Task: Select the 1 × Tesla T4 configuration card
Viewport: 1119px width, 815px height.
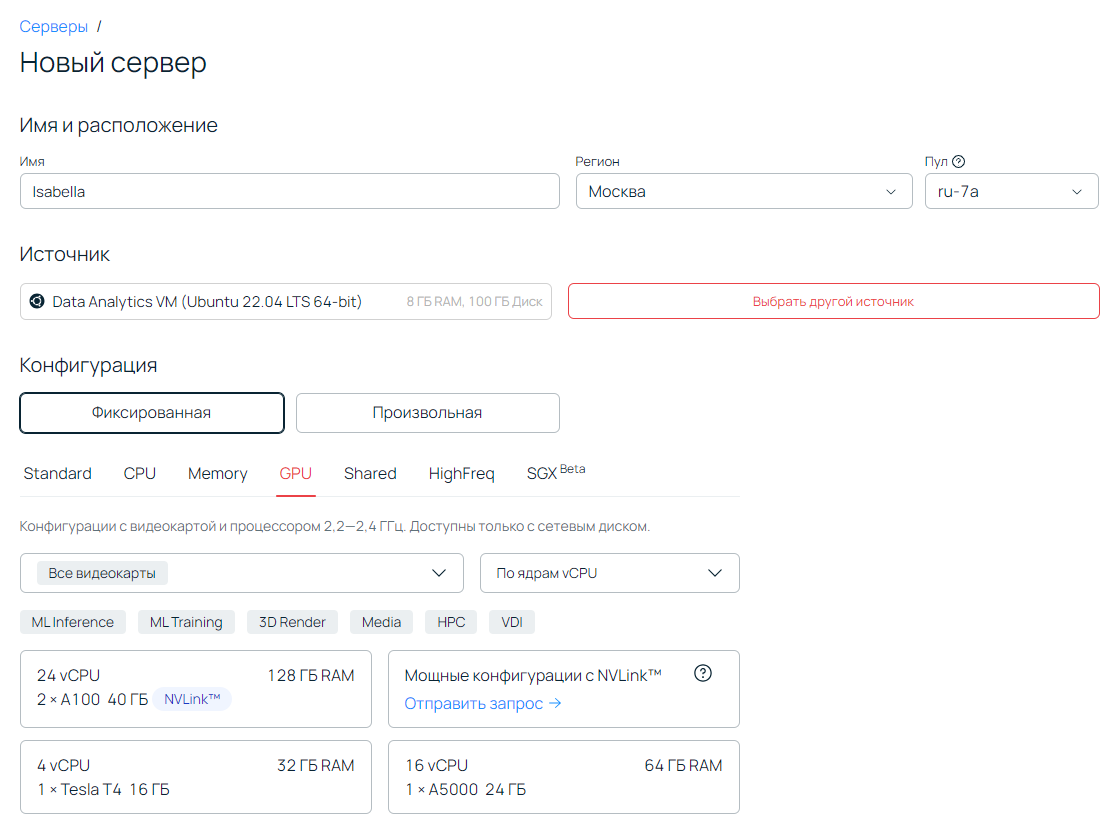Action: [x=195, y=777]
